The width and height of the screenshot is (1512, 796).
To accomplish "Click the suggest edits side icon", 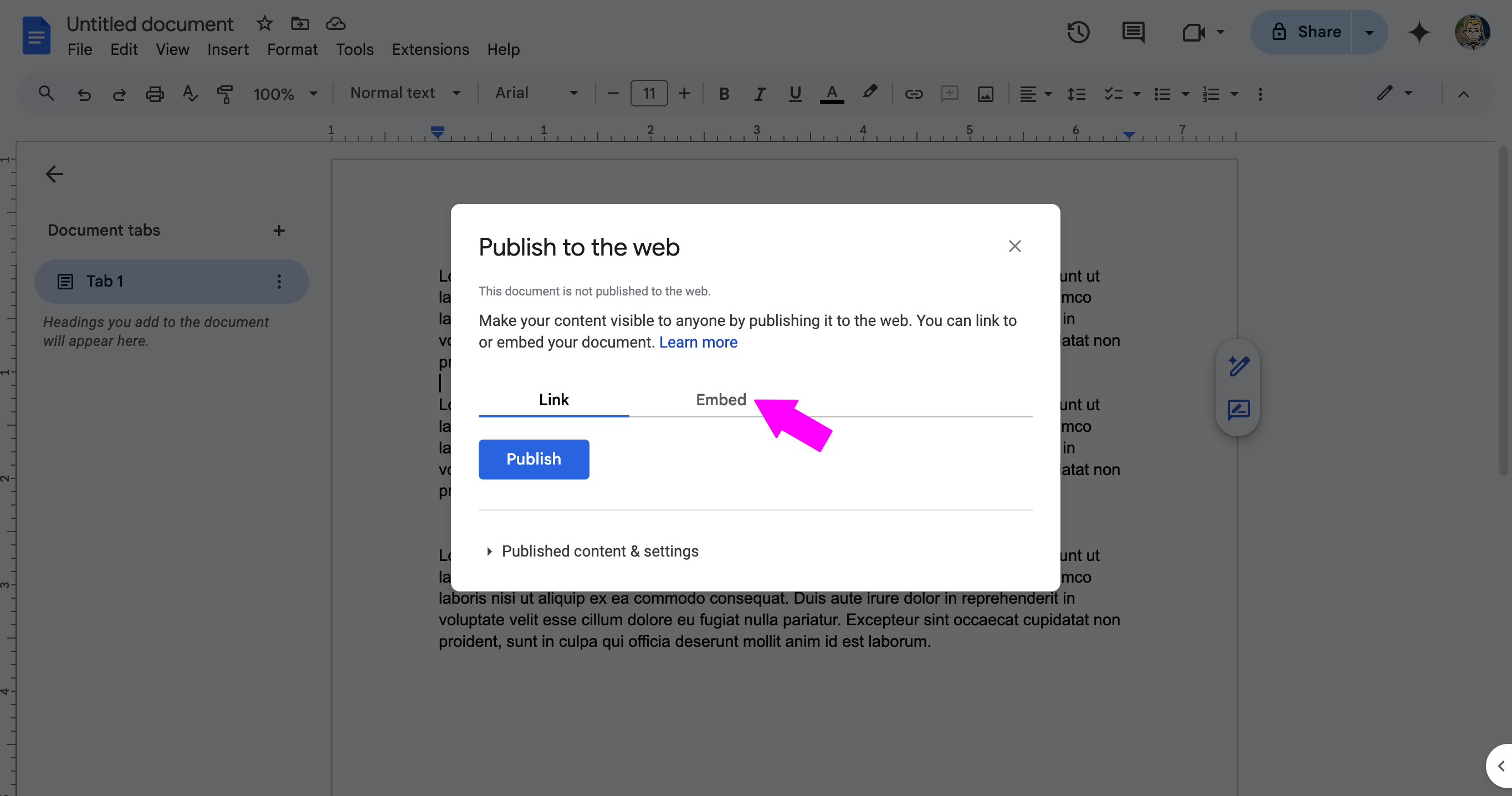I will click(x=1238, y=410).
